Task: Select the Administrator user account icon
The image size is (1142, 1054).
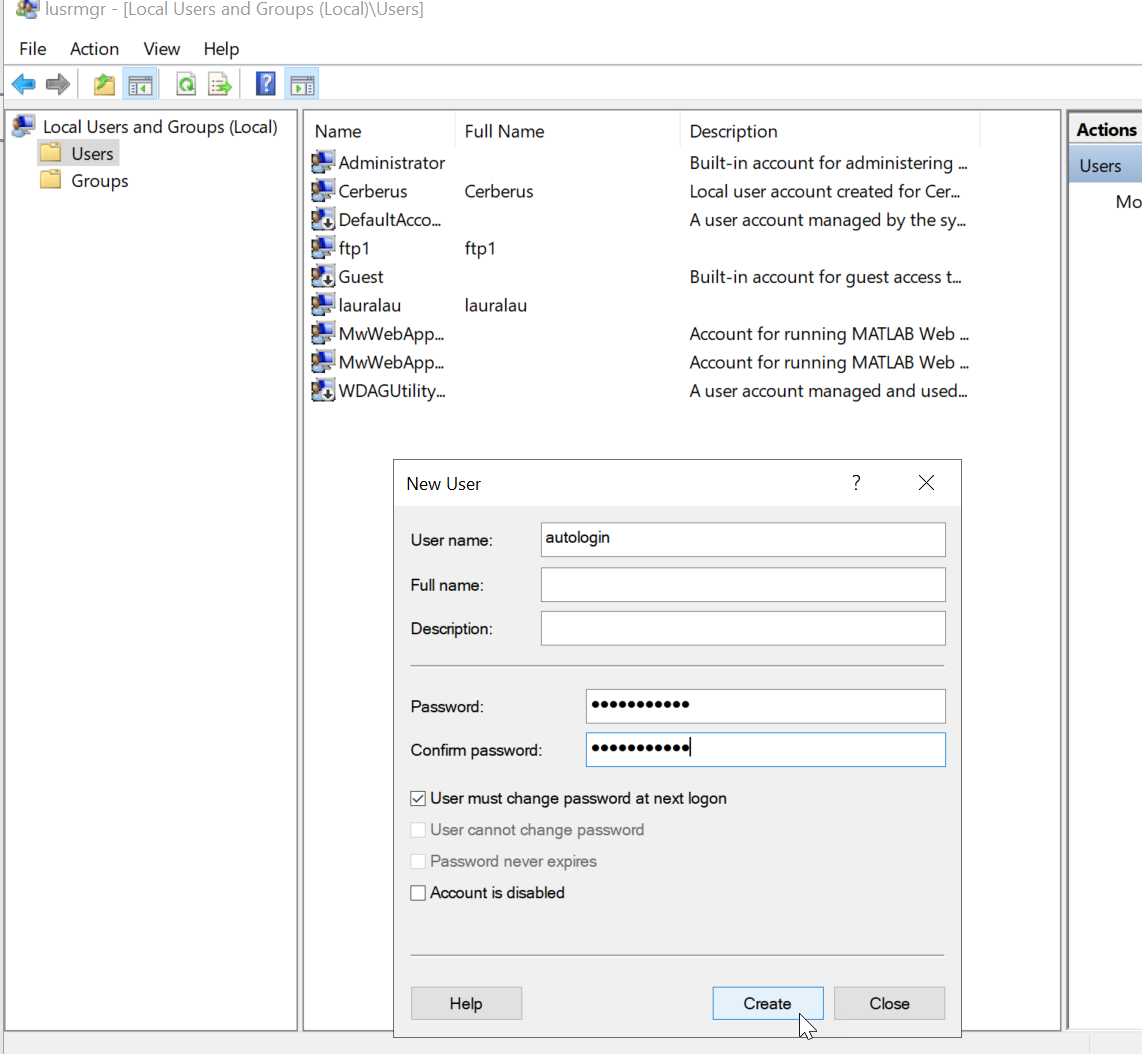Action: [323, 162]
